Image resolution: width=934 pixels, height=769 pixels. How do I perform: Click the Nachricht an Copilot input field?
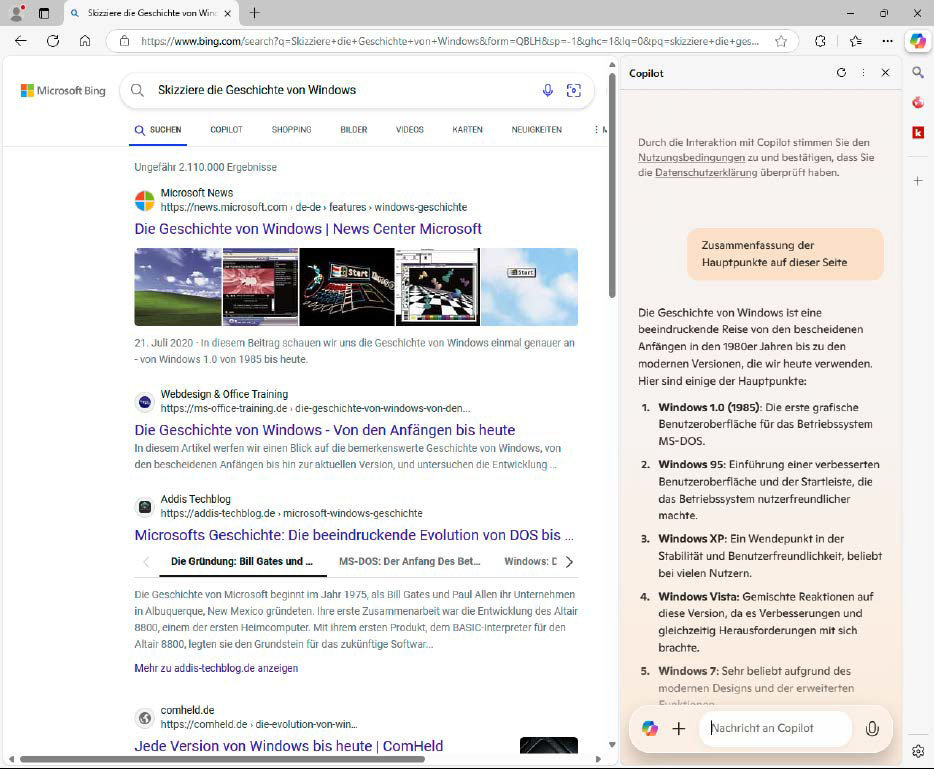pos(775,728)
